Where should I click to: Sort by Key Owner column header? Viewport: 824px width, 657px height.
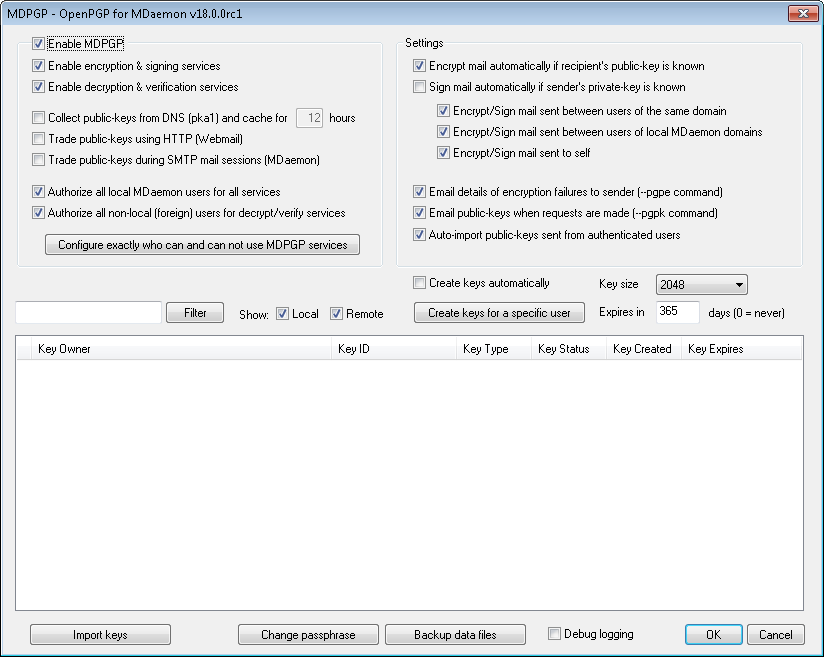pyautogui.click(x=181, y=349)
